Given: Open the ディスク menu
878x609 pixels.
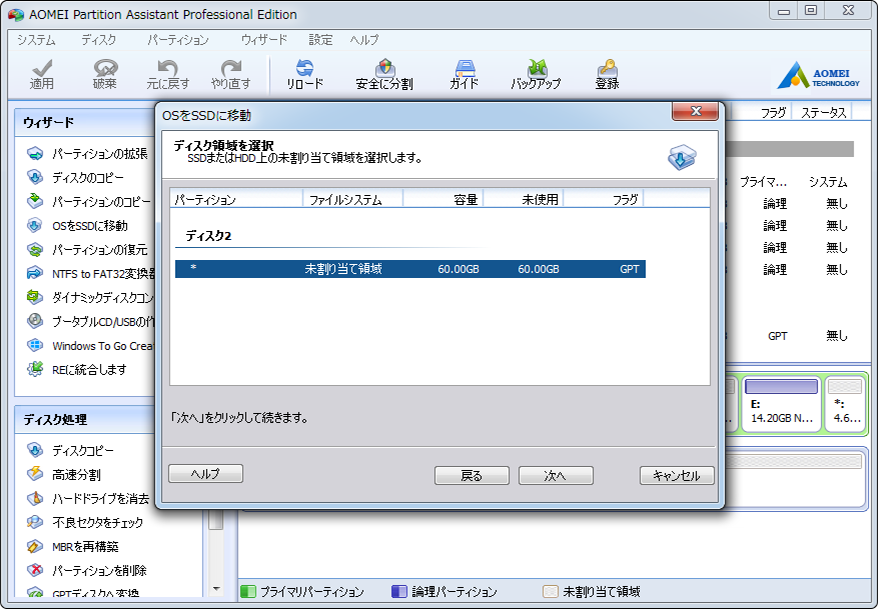Looking at the screenshot, I should tap(99, 40).
